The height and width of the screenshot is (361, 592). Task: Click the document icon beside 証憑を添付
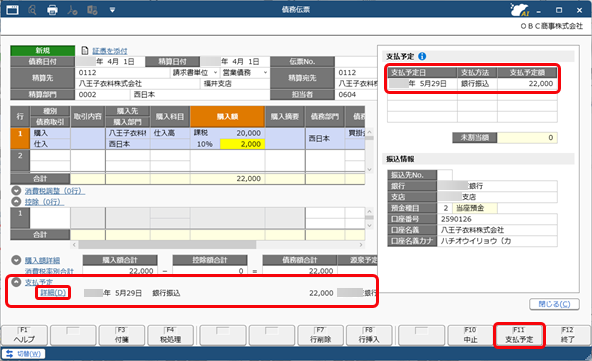point(85,51)
